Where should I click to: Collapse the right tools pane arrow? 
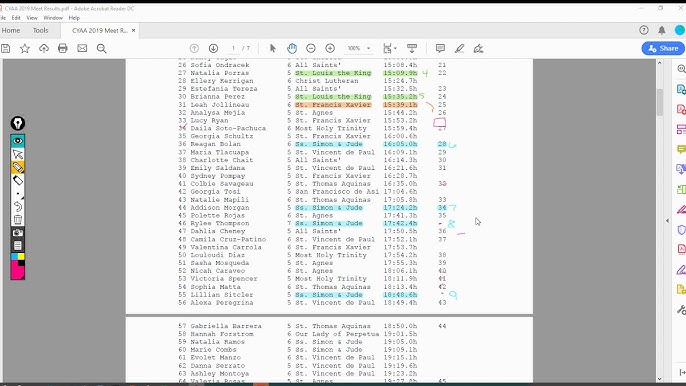[667, 221]
